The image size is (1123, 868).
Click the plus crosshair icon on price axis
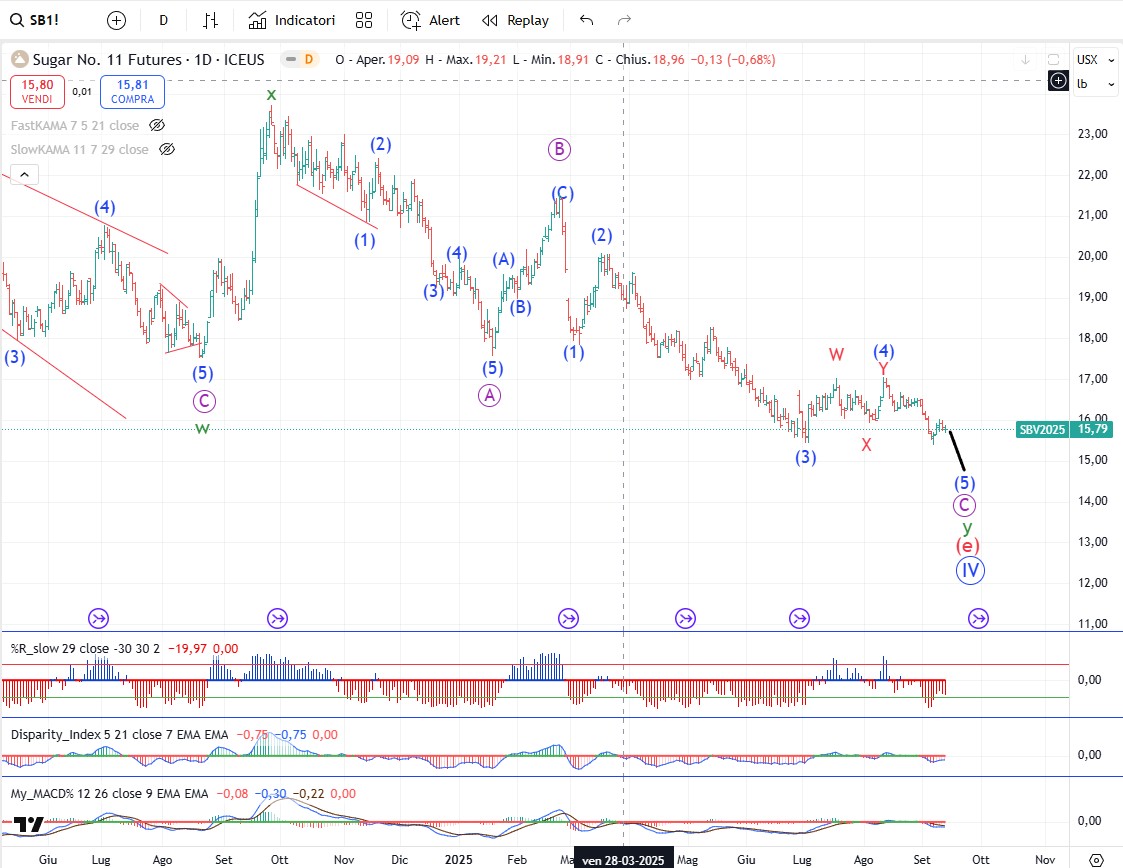[1058, 81]
